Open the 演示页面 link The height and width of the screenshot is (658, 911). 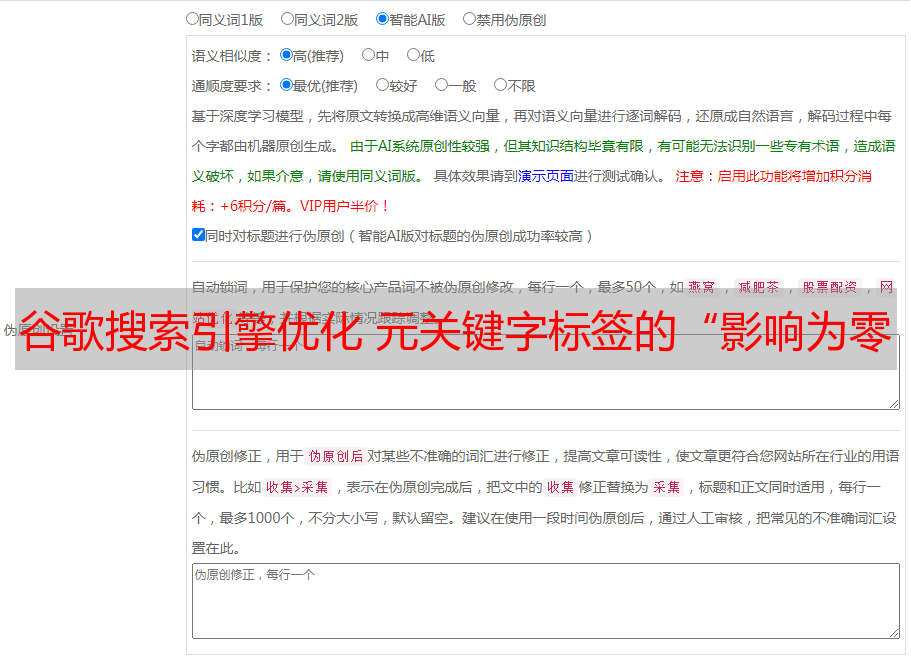(546, 176)
